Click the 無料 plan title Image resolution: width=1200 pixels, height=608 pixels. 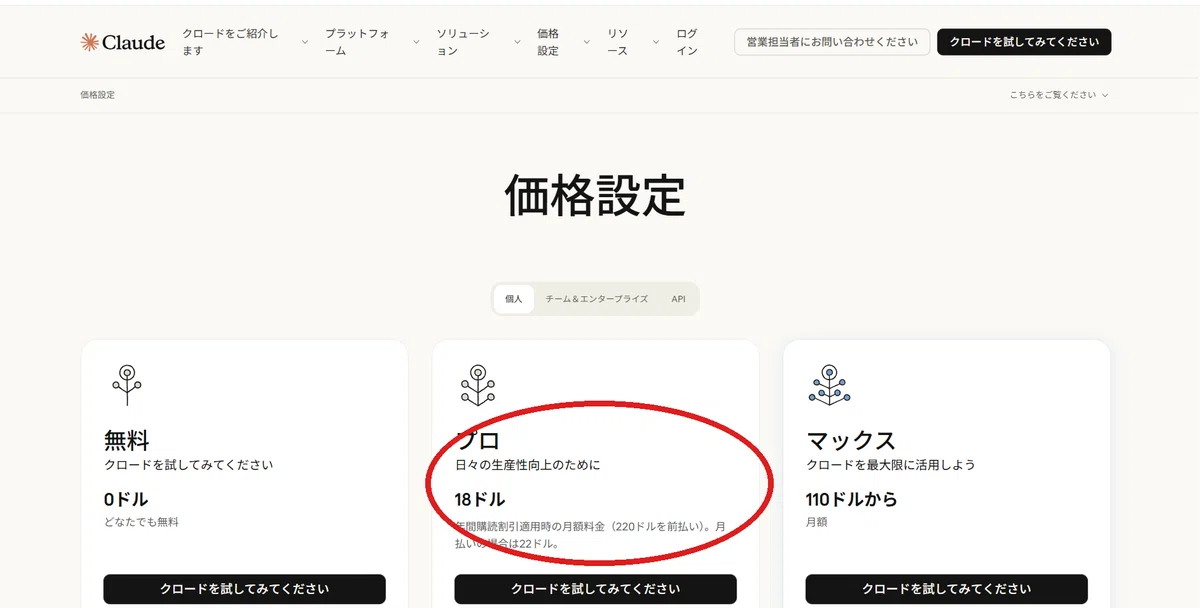click(x=127, y=440)
